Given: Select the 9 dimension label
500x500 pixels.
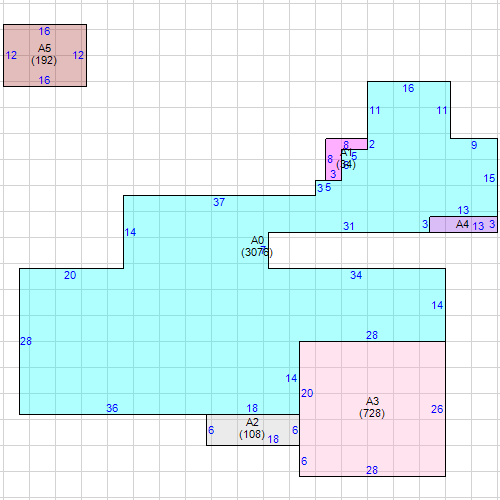Looking at the screenshot, I should [474, 145].
